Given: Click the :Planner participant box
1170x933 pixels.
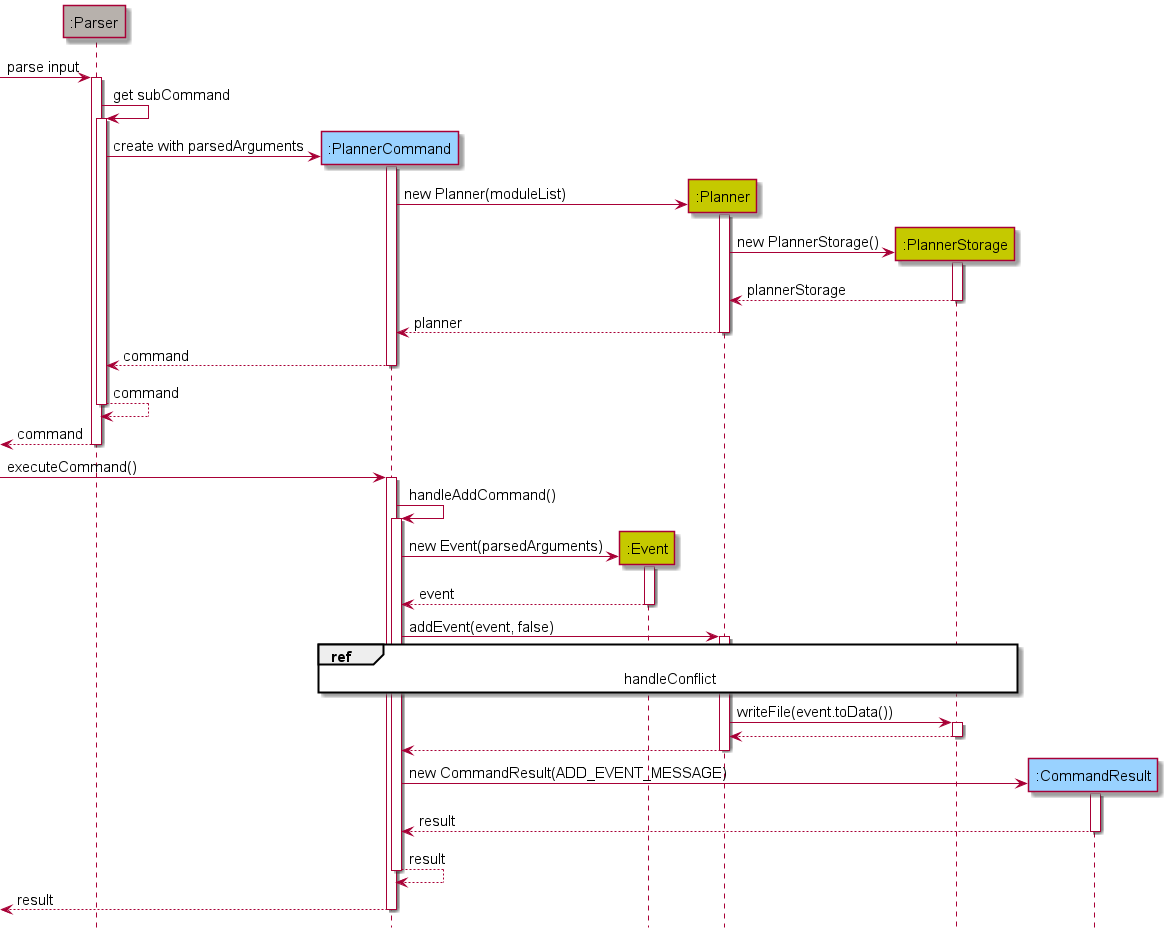Looking at the screenshot, I should pyautogui.click(x=722, y=197).
